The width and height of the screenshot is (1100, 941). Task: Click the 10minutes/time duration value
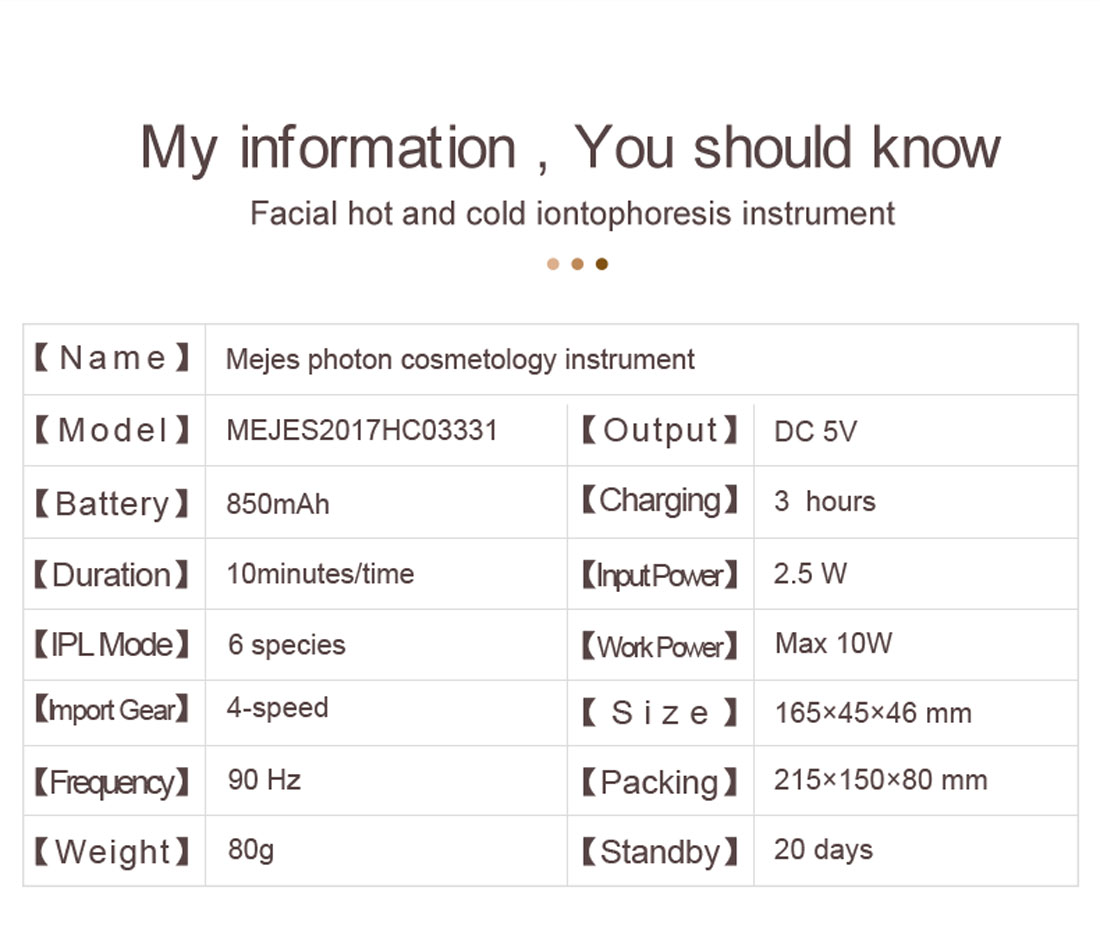pyautogui.click(x=320, y=574)
